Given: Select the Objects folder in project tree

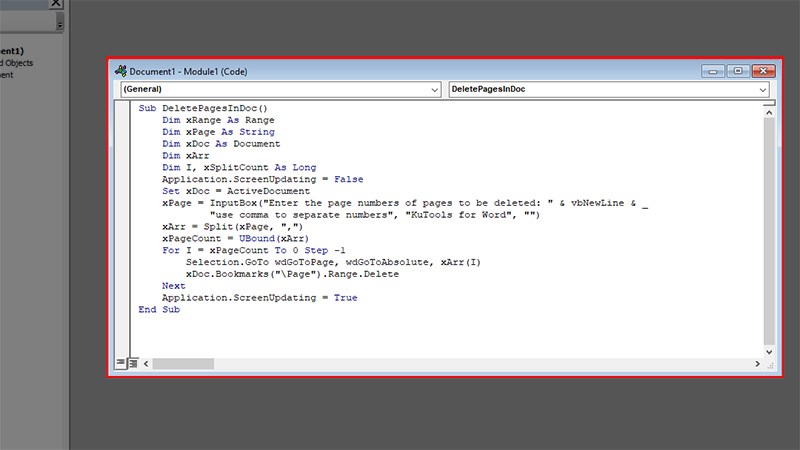Looking at the screenshot, I should 17,63.
